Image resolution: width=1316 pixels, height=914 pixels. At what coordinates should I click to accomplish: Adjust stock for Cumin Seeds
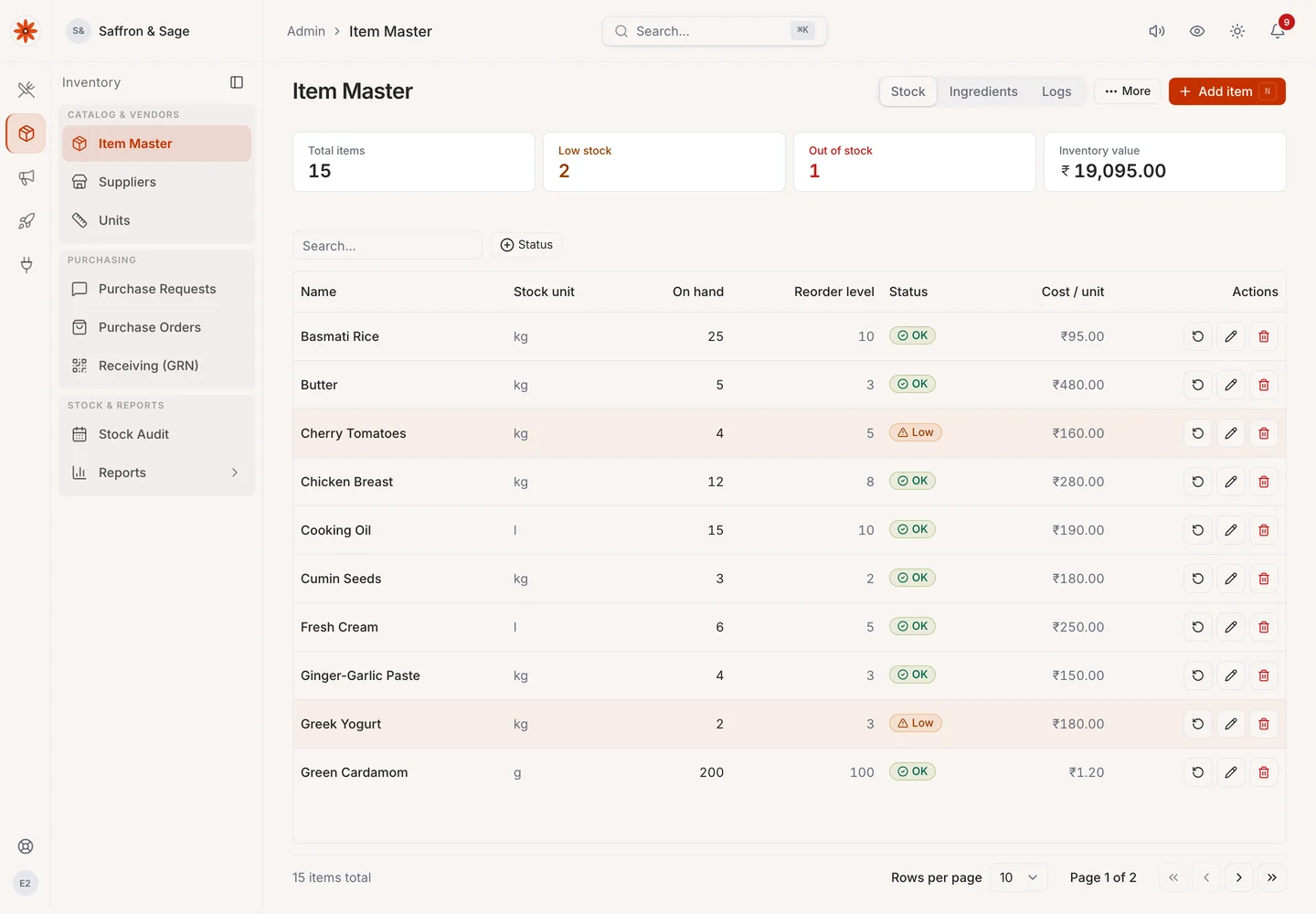click(1198, 579)
